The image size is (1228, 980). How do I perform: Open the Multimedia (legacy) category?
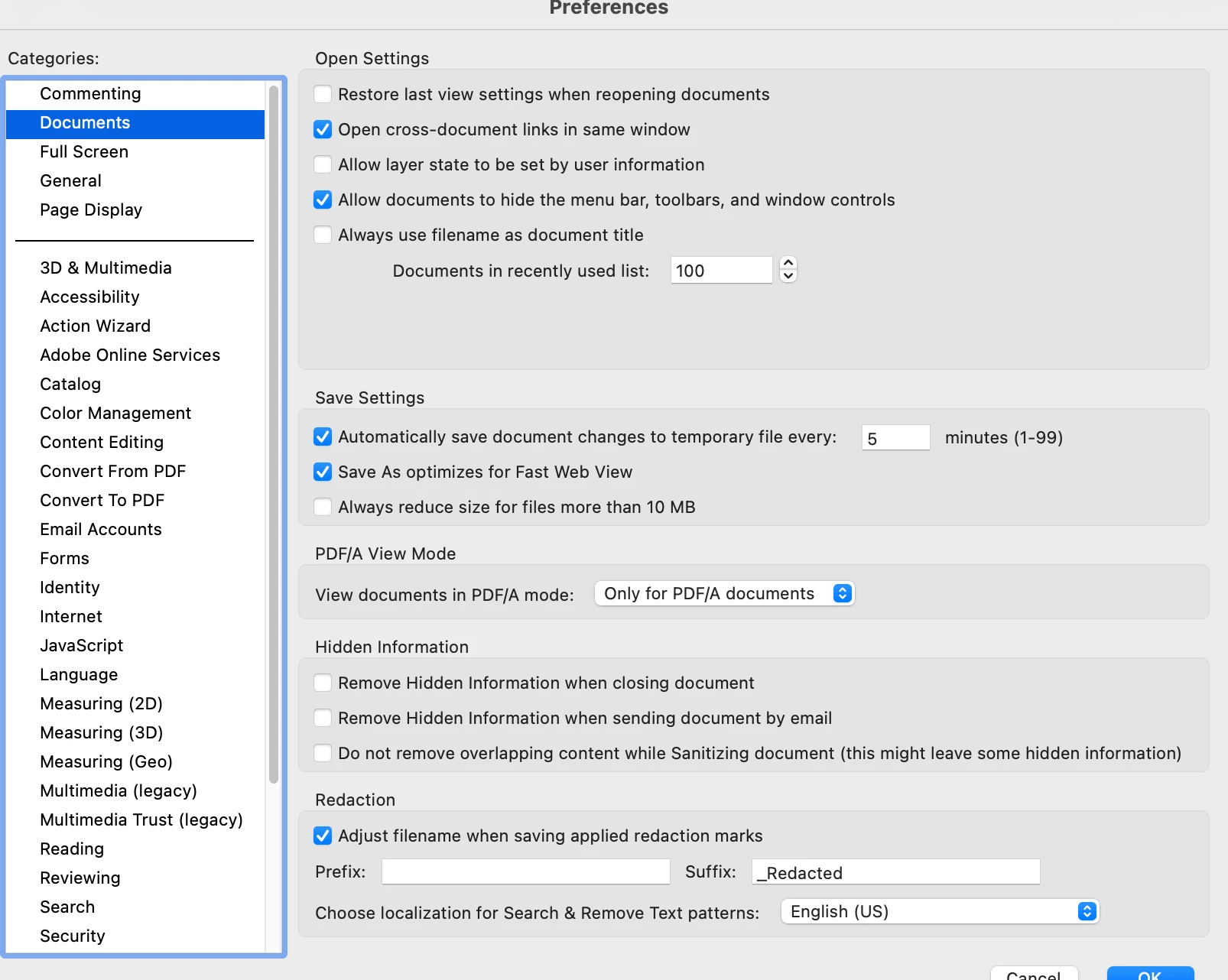tap(135, 790)
